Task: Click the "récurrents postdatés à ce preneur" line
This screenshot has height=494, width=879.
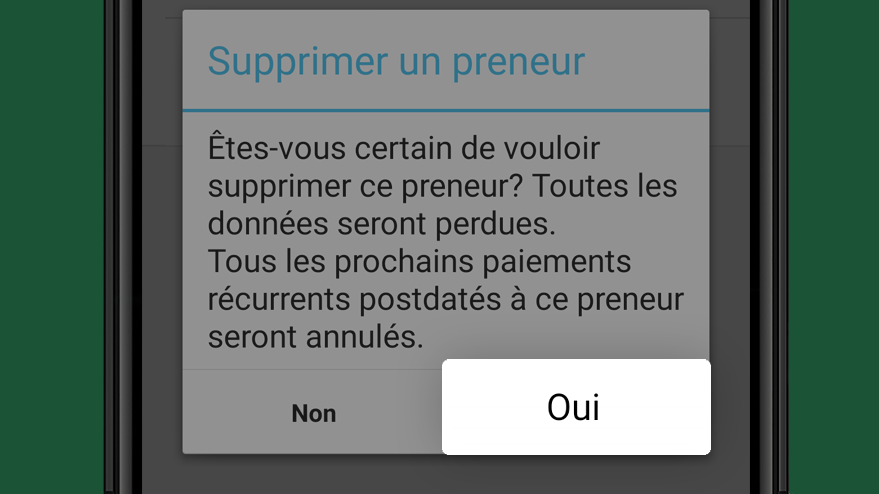Action: [x=446, y=299]
